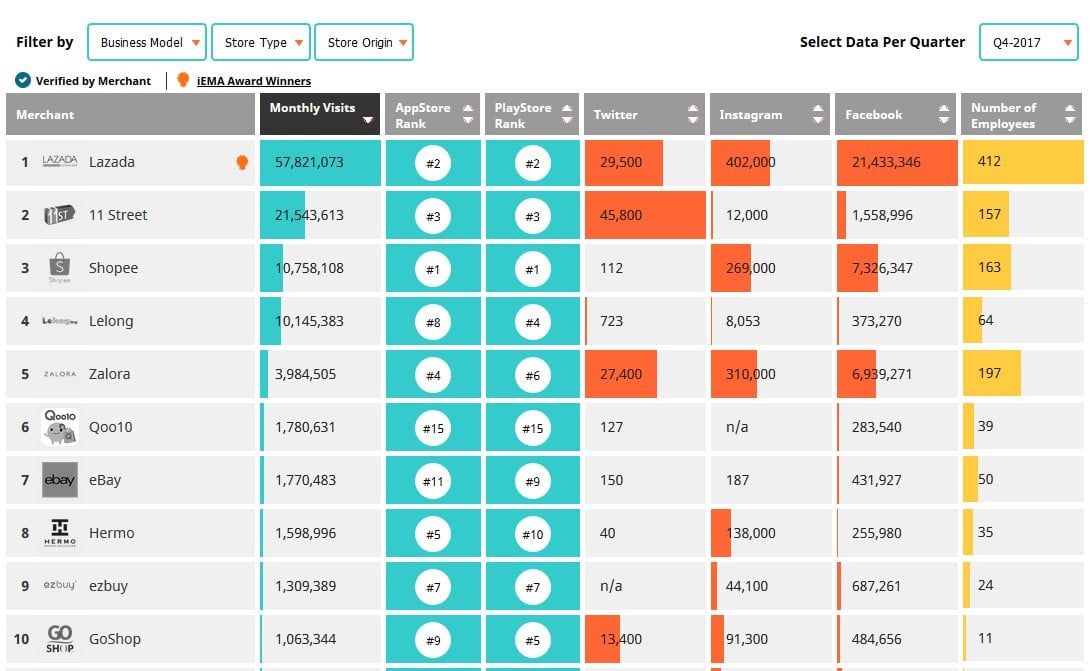1090x671 pixels.
Task: Click the Lazada merchant logo
Action: pyautogui.click(x=59, y=162)
